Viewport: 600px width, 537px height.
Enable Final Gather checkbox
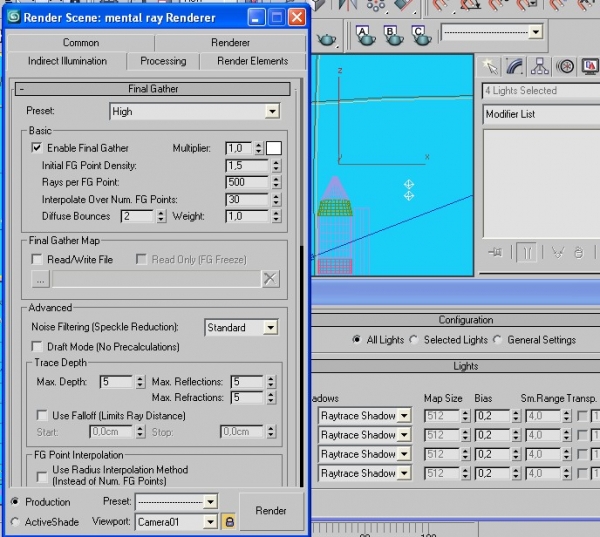pyautogui.click(x=37, y=148)
